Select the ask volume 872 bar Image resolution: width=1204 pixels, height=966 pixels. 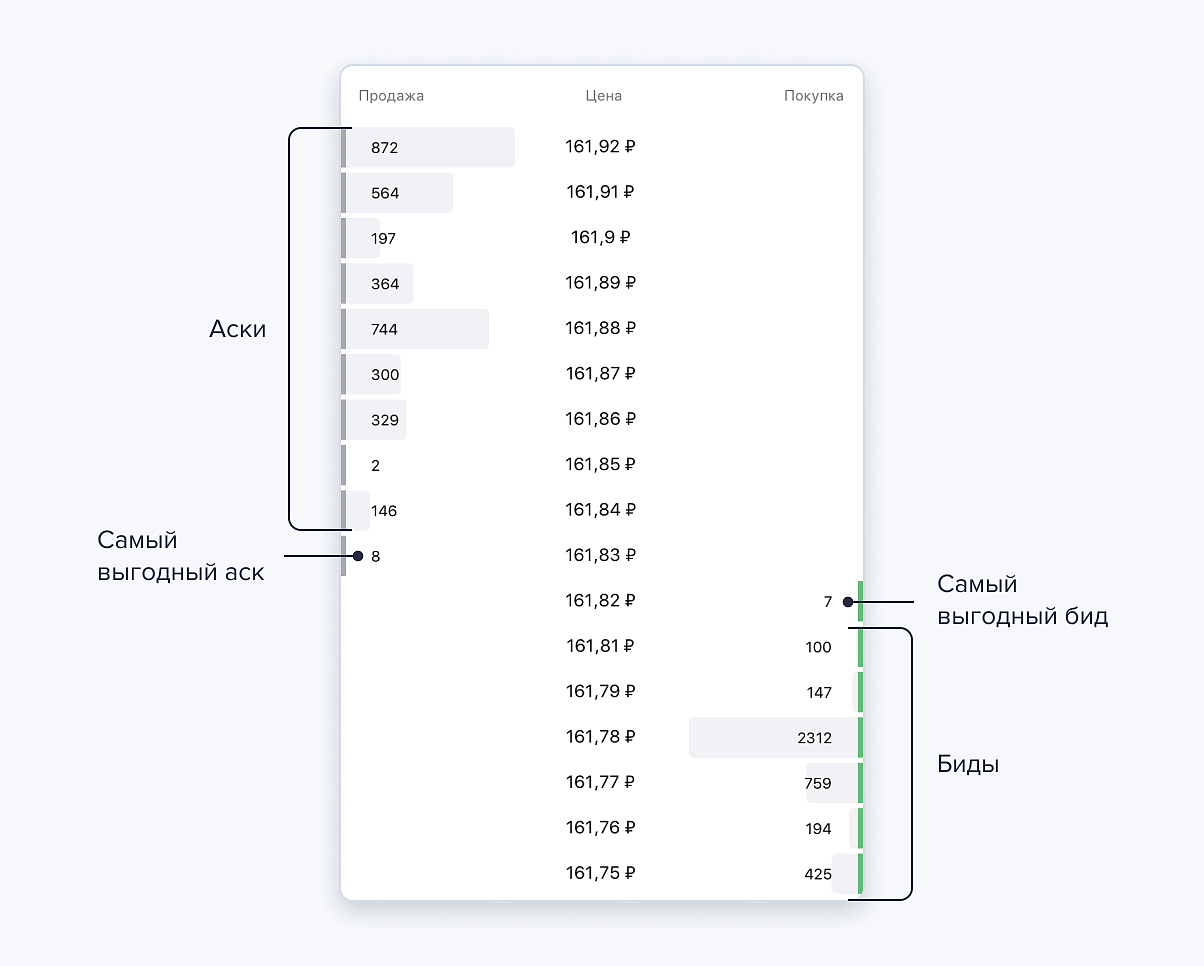click(x=428, y=148)
